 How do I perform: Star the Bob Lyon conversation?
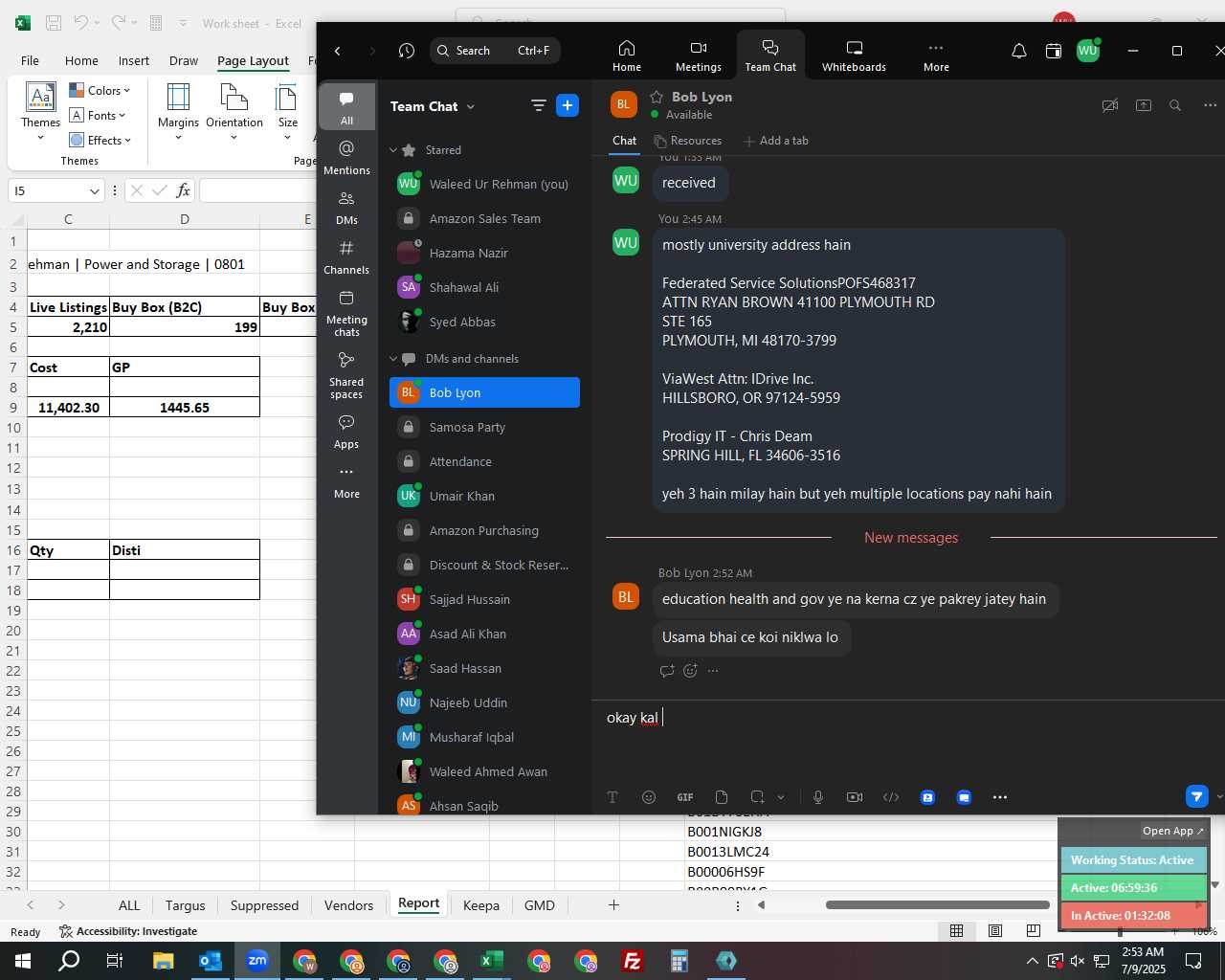[657, 97]
